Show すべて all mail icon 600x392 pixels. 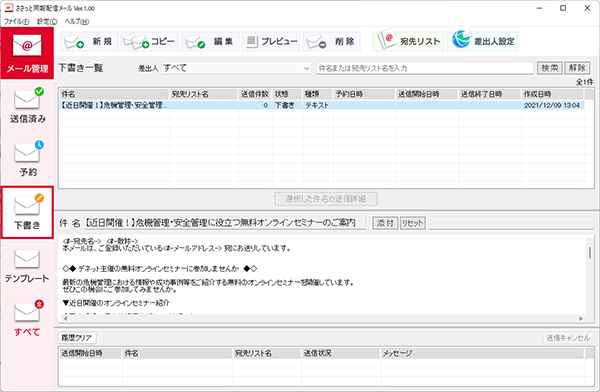(27, 318)
